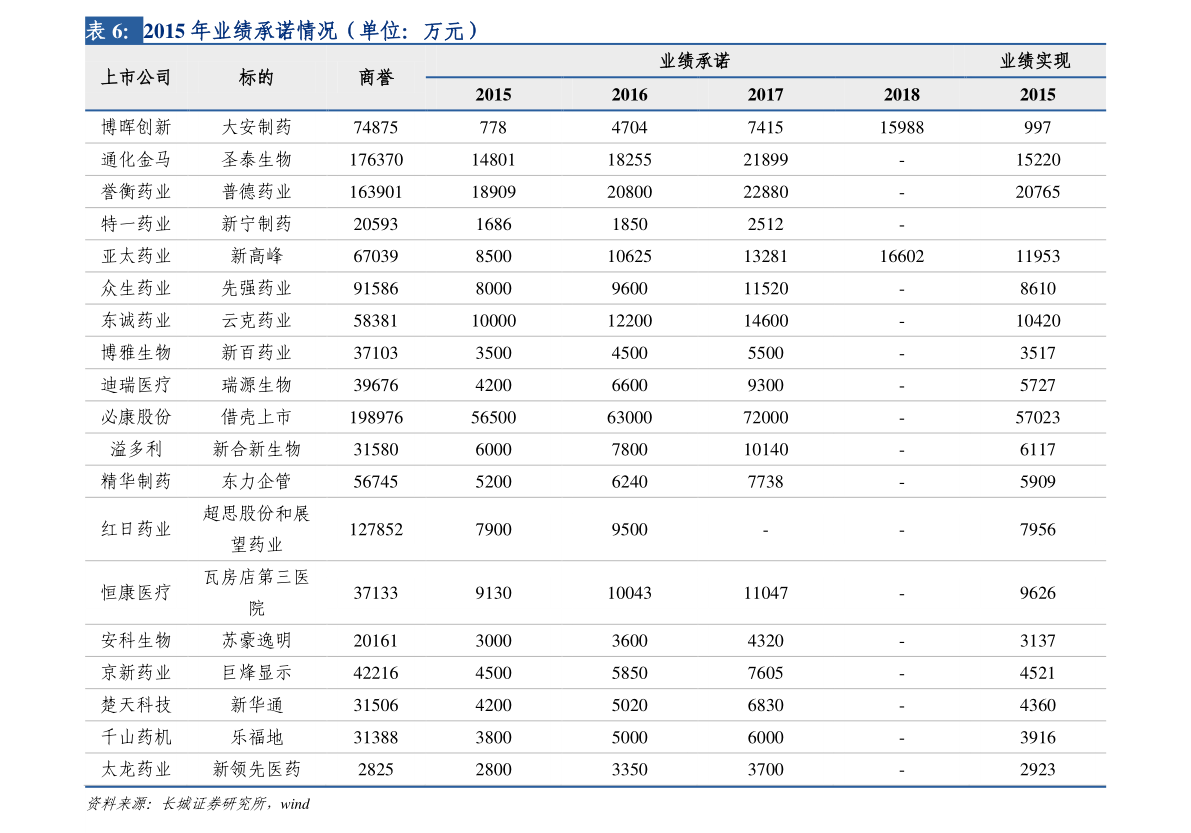This screenshot has width=1191, height=833.
Task: Select company name '恒康医疗'
Action: pos(136,592)
